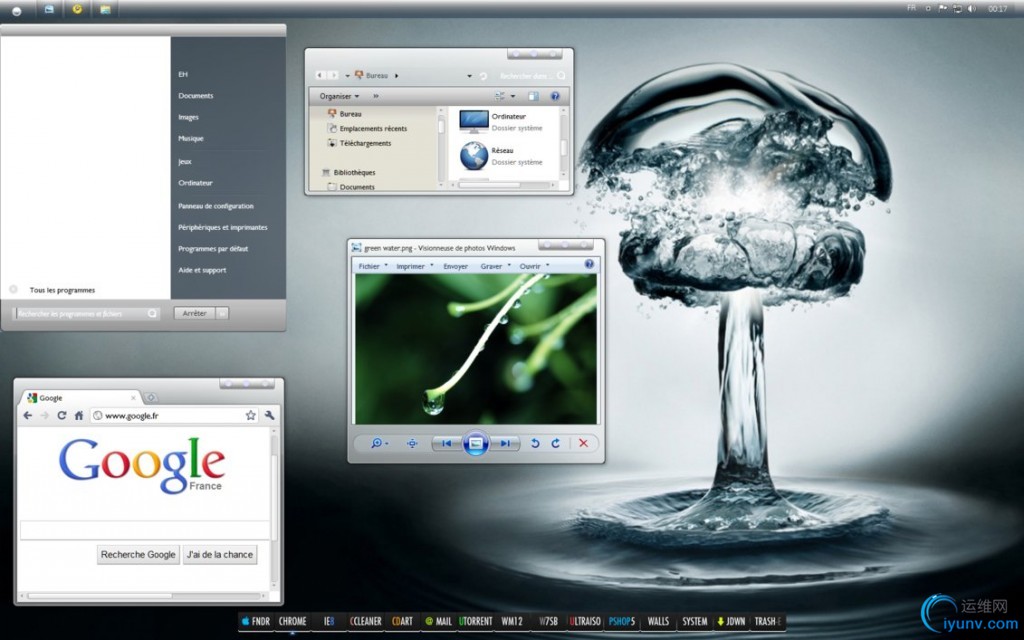Click the Explorer search field

(x=532, y=76)
